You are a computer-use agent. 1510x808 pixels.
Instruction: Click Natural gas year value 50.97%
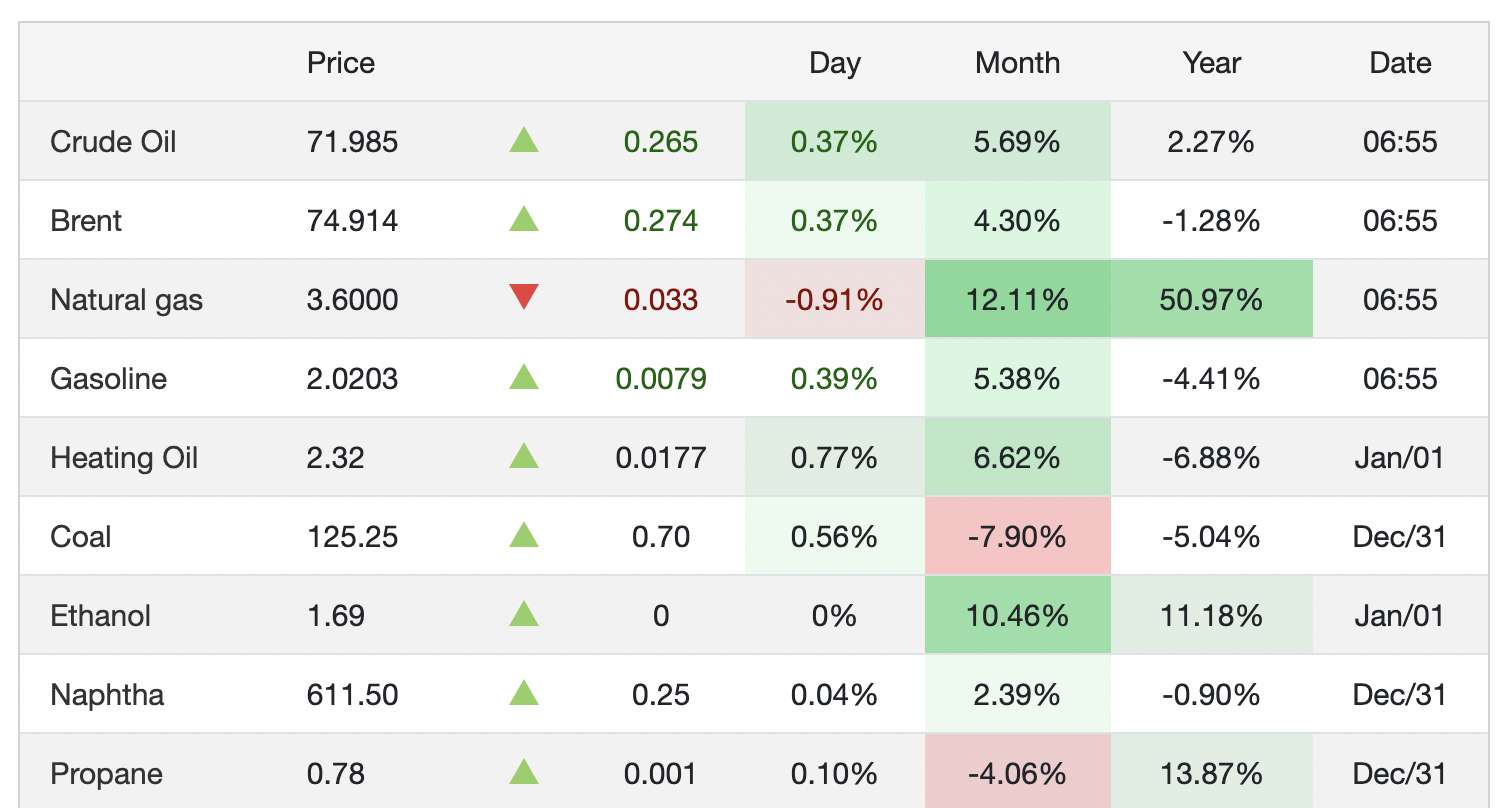coord(1211,300)
